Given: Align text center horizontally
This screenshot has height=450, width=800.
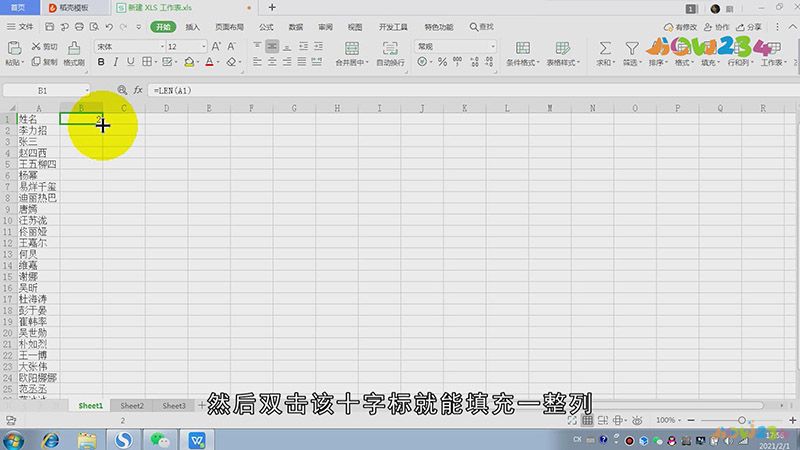Looking at the screenshot, I should coord(272,62).
